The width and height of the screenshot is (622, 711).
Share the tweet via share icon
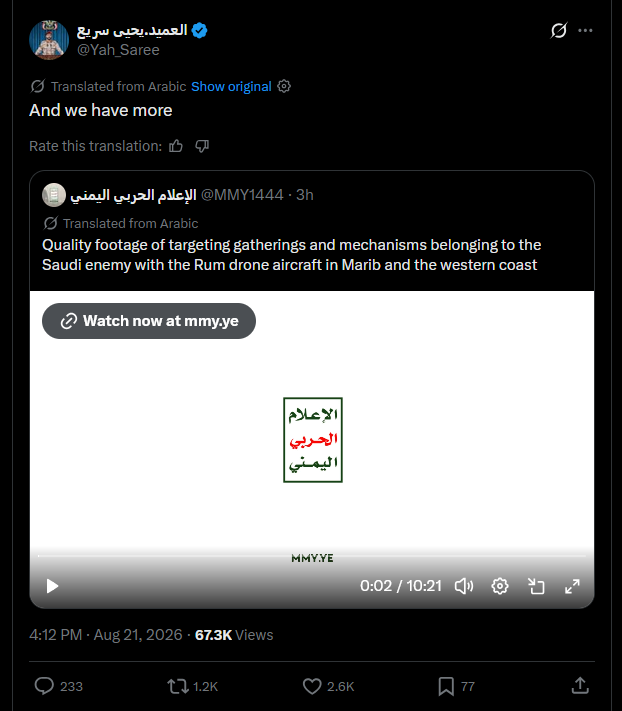[580, 686]
